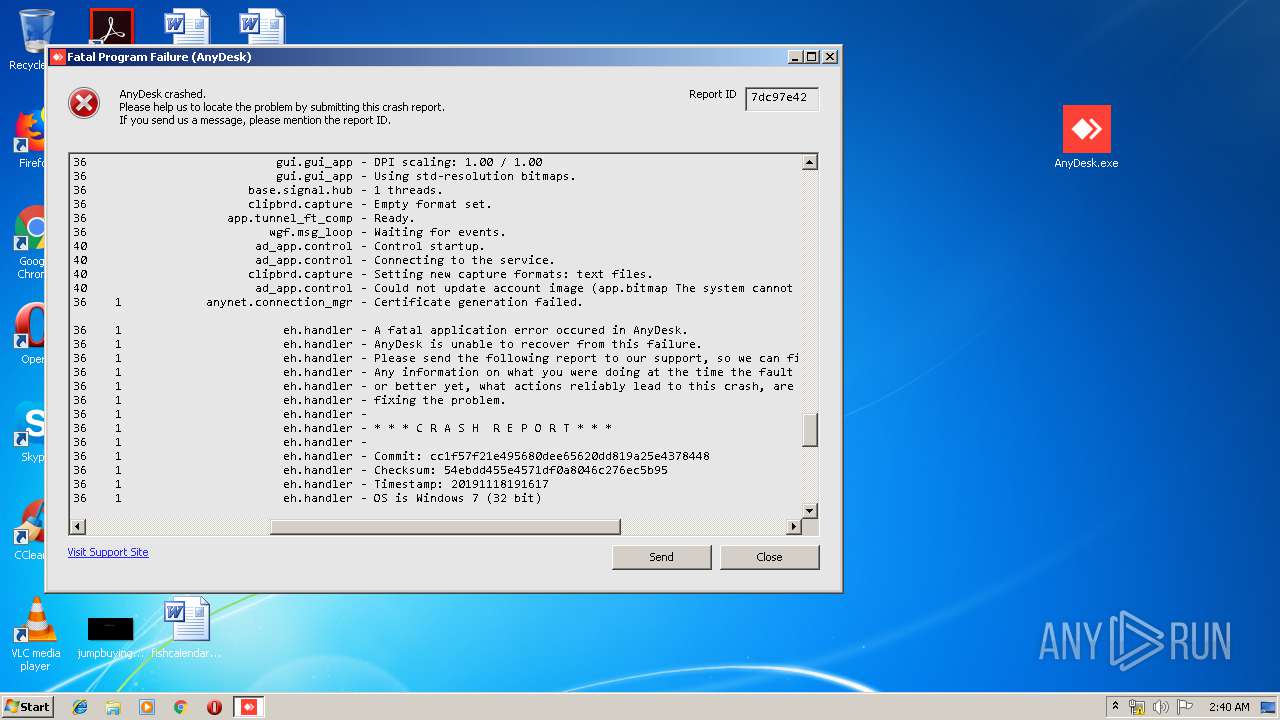Click the horizontal scrollbar thumb in log

point(445,527)
